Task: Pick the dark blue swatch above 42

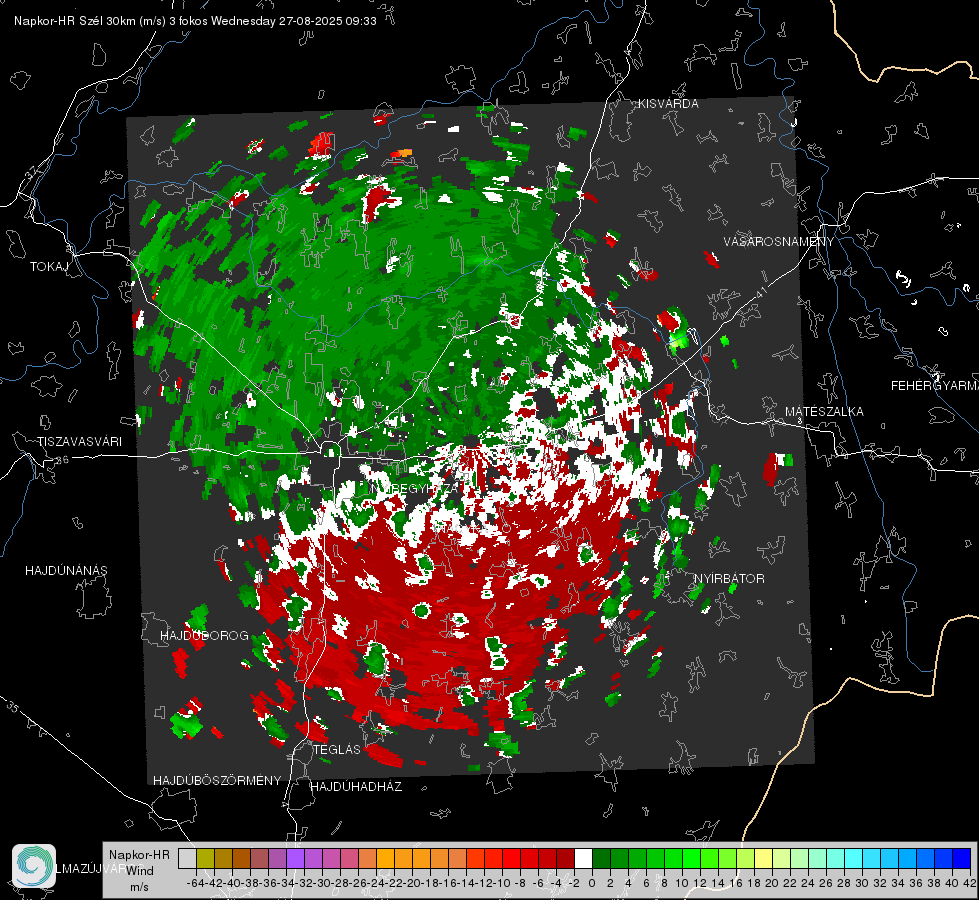Action: click(x=962, y=858)
